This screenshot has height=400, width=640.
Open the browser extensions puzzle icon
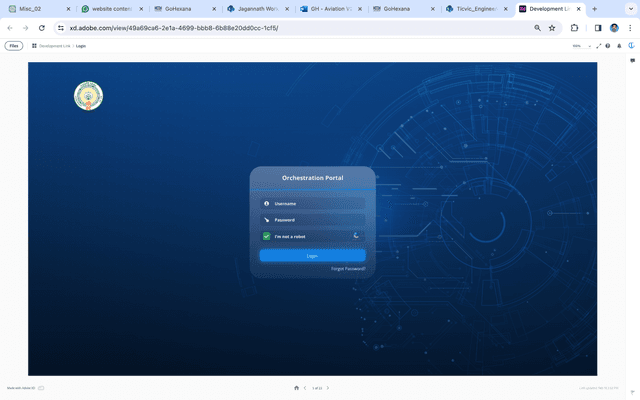[x=575, y=28]
